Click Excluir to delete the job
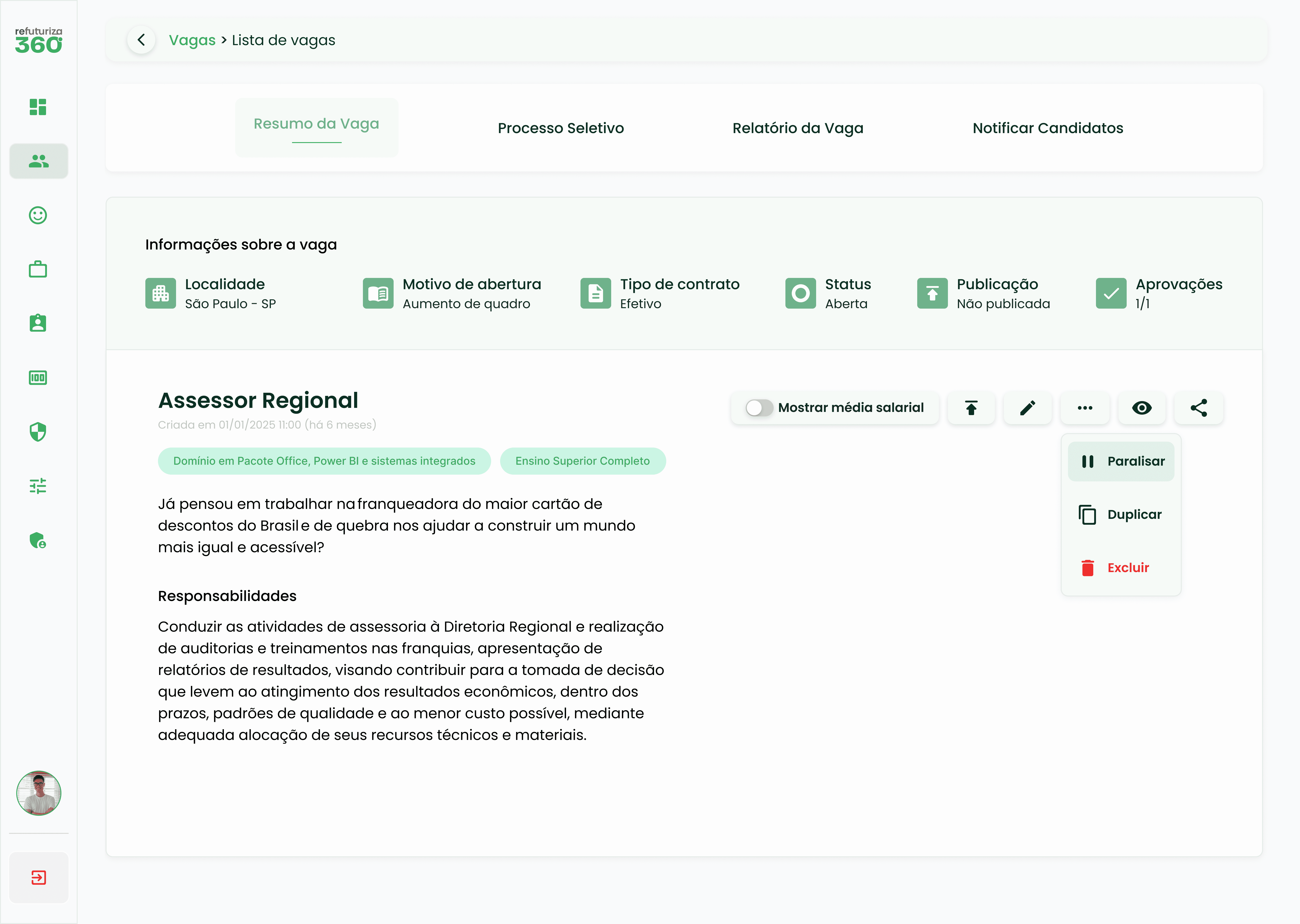The width and height of the screenshot is (1300, 924). click(x=1121, y=567)
